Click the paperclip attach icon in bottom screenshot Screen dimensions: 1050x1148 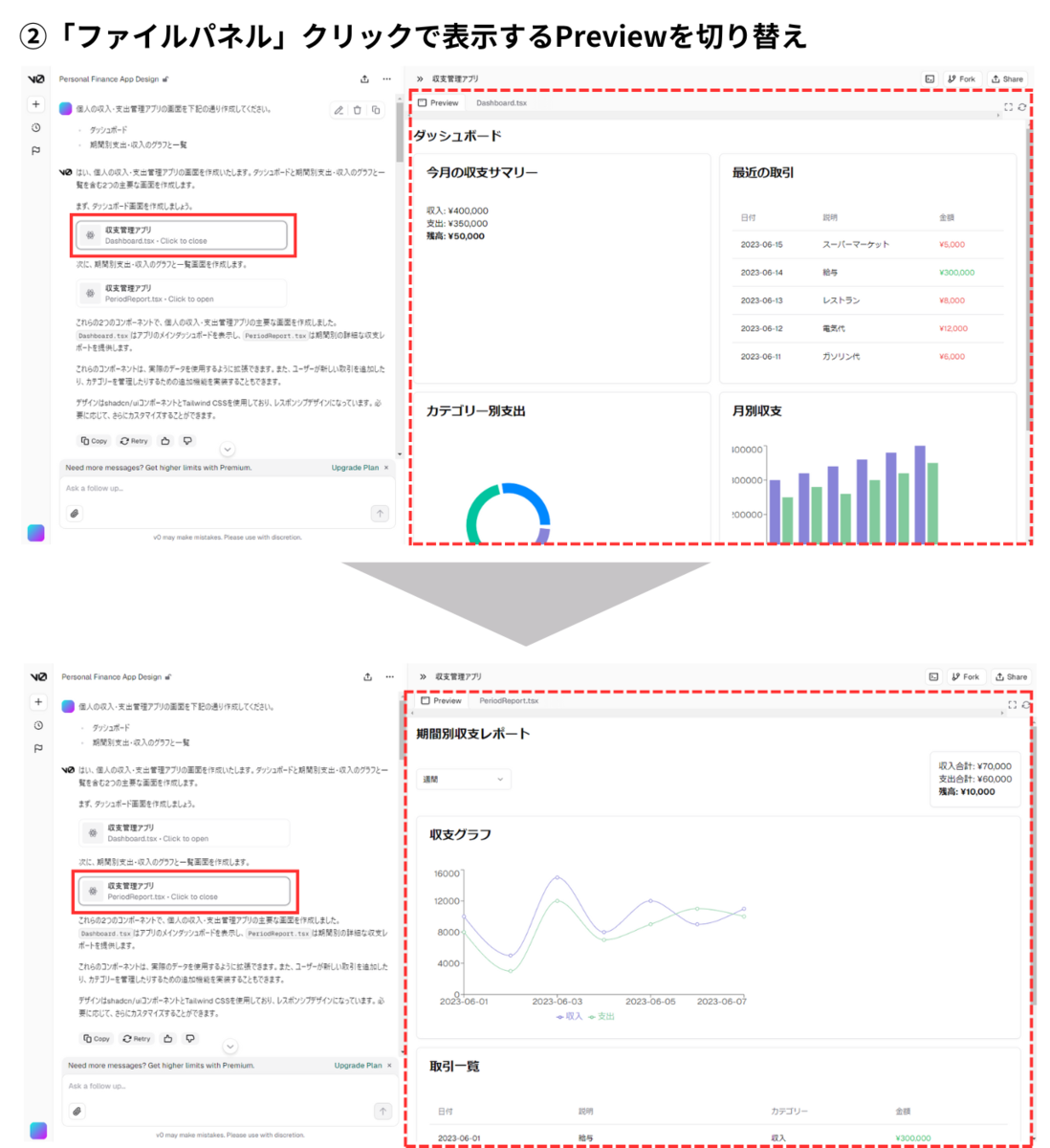(x=77, y=1111)
